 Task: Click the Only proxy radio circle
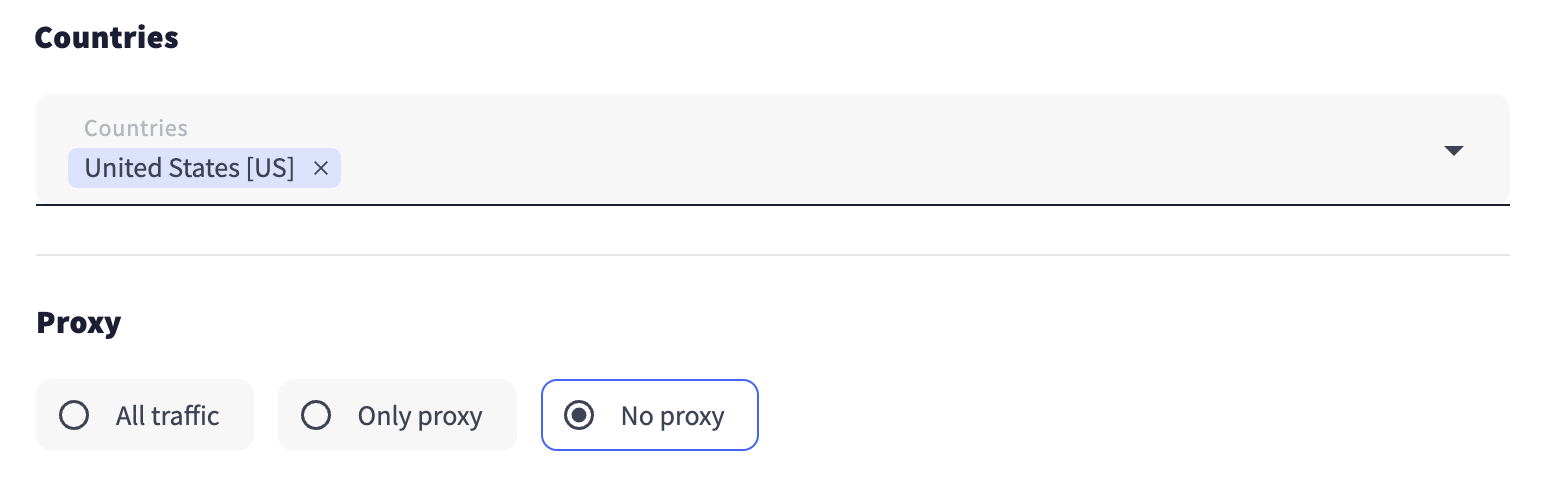pyautogui.click(x=316, y=415)
